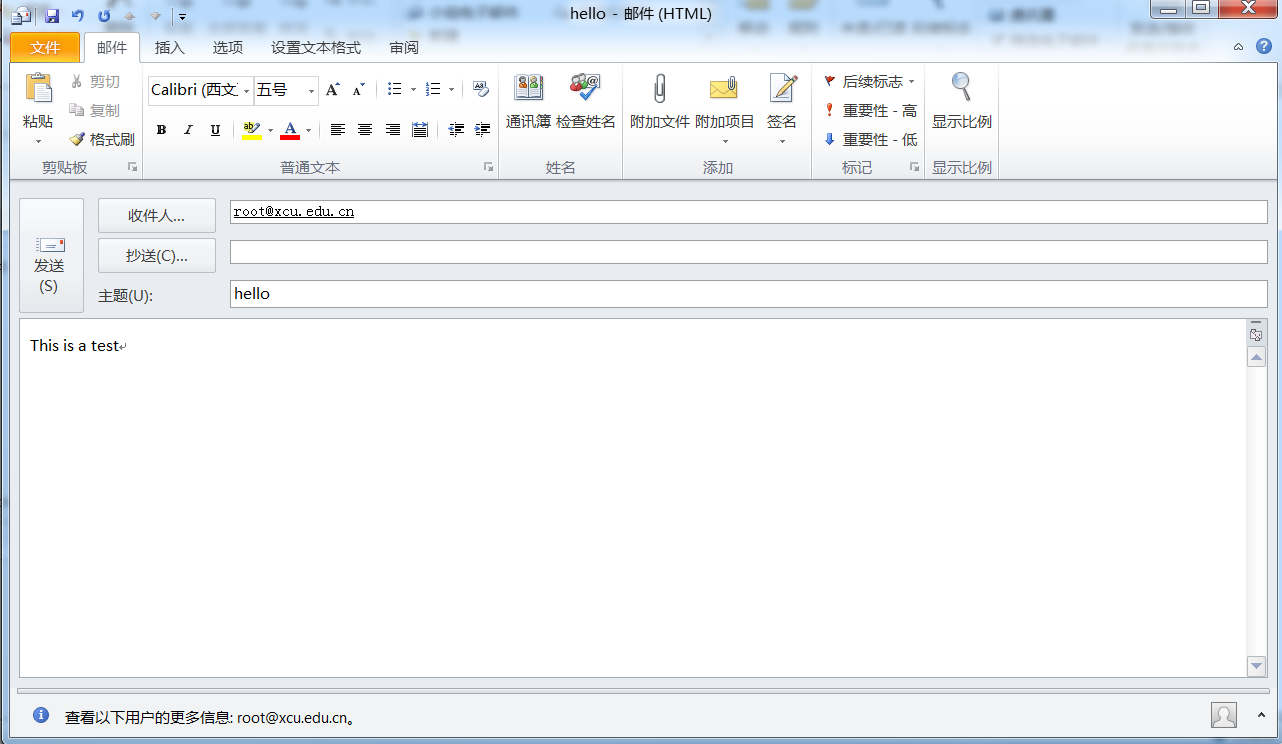The width and height of the screenshot is (1282, 744).
Task: Open 附加项目 attach item menu
Action: click(725, 108)
